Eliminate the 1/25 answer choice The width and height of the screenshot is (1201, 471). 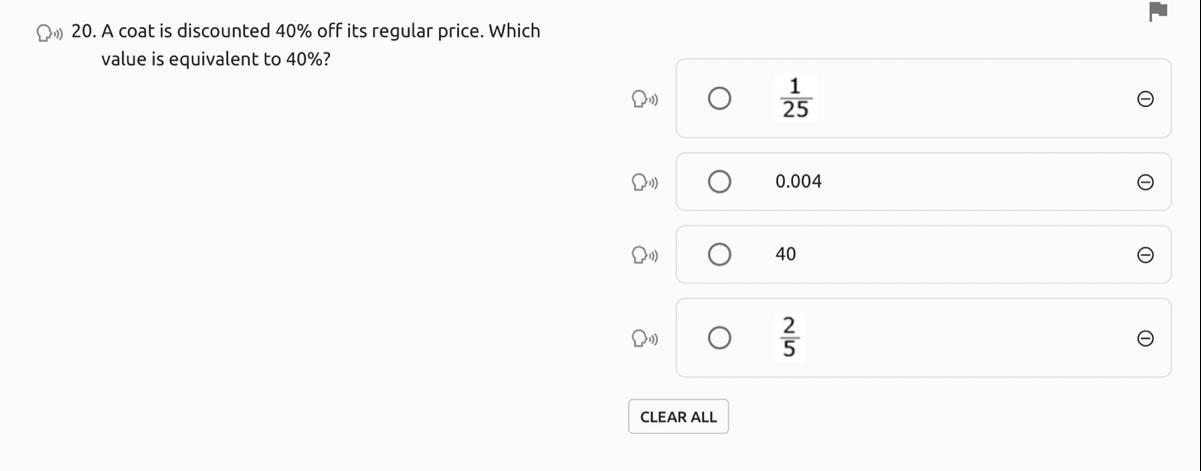coord(1146,99)
